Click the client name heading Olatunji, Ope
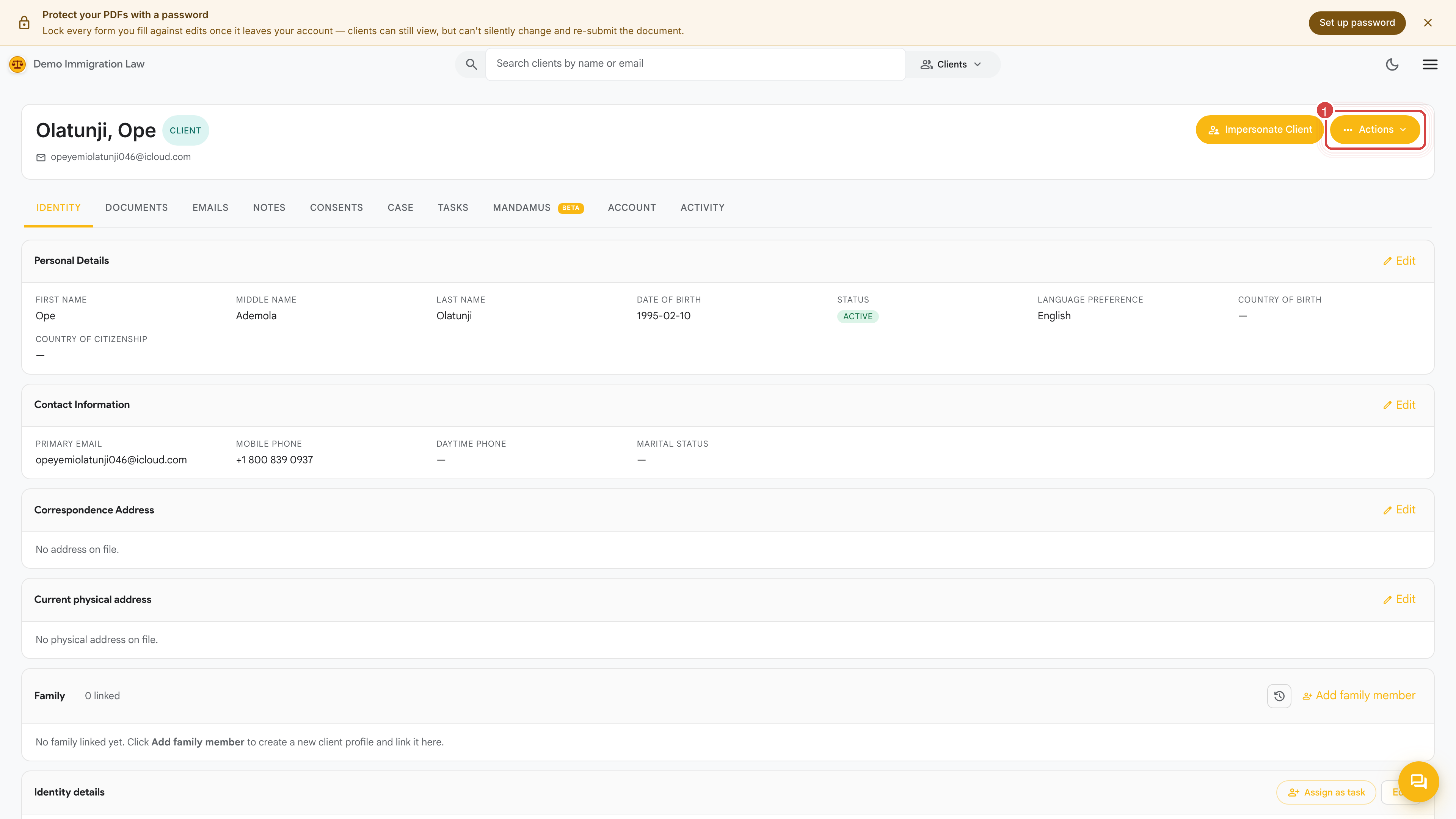 pyautogui.click(x=96, y=130)
